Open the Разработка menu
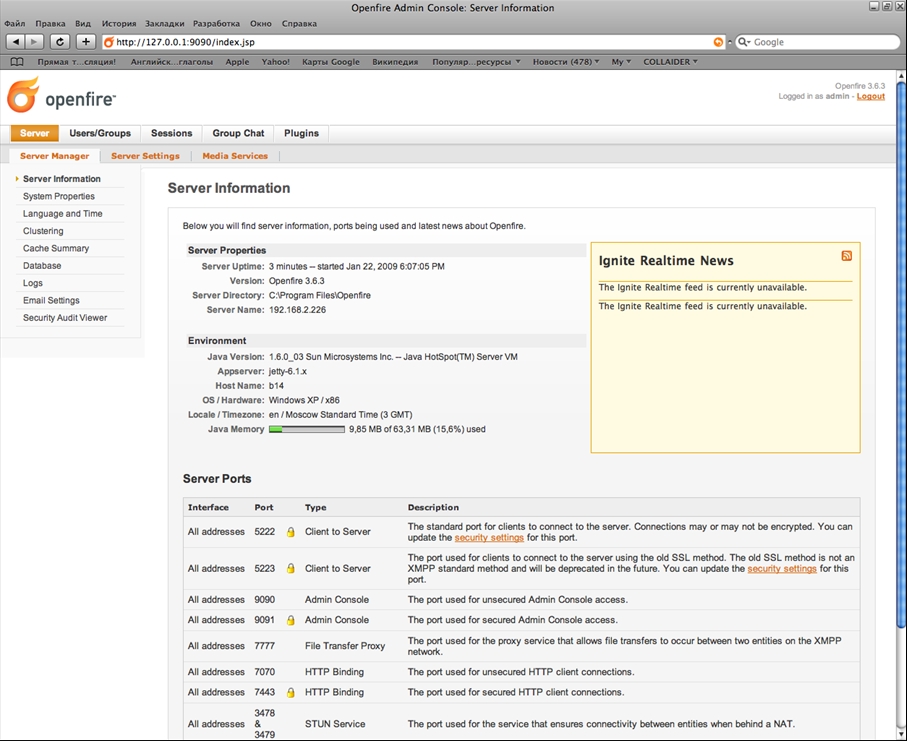 216,24
